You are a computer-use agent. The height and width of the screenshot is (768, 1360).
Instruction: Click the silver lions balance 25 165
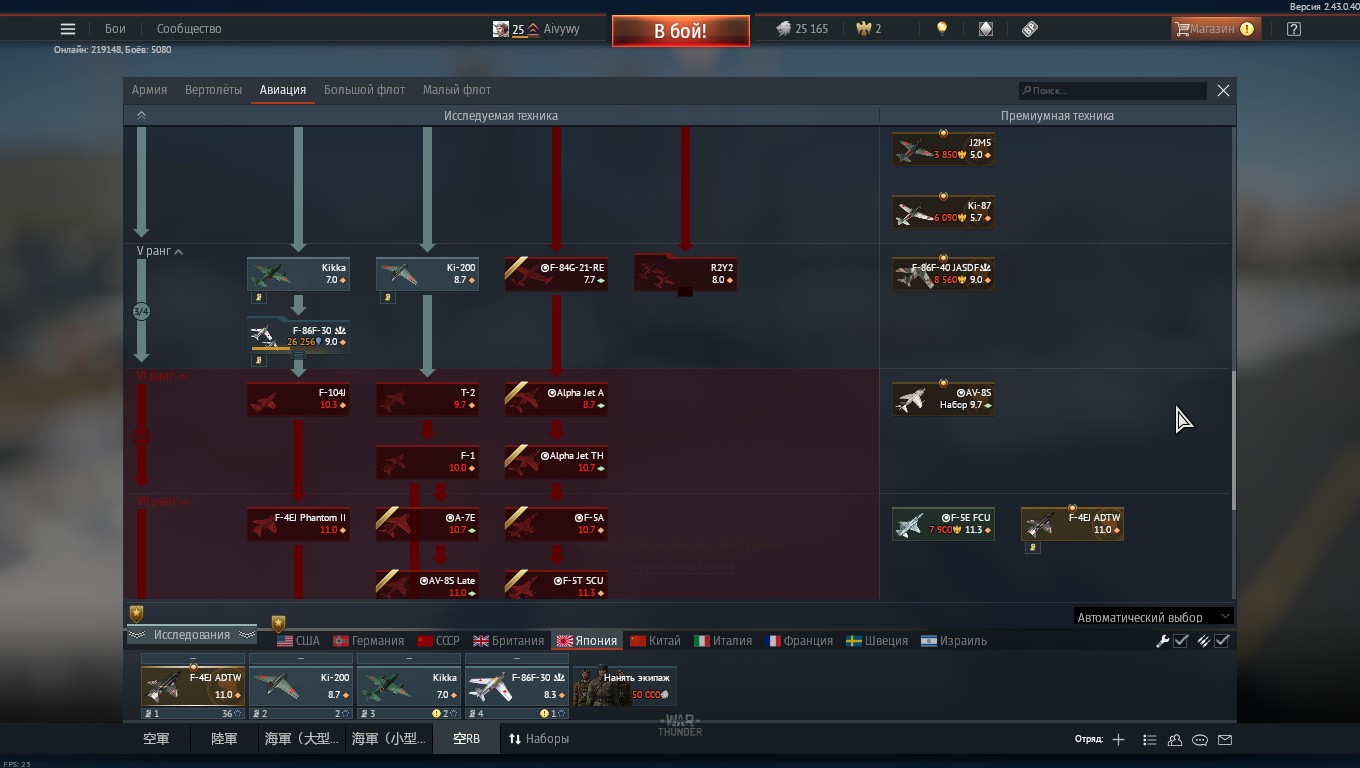point(802,29)
